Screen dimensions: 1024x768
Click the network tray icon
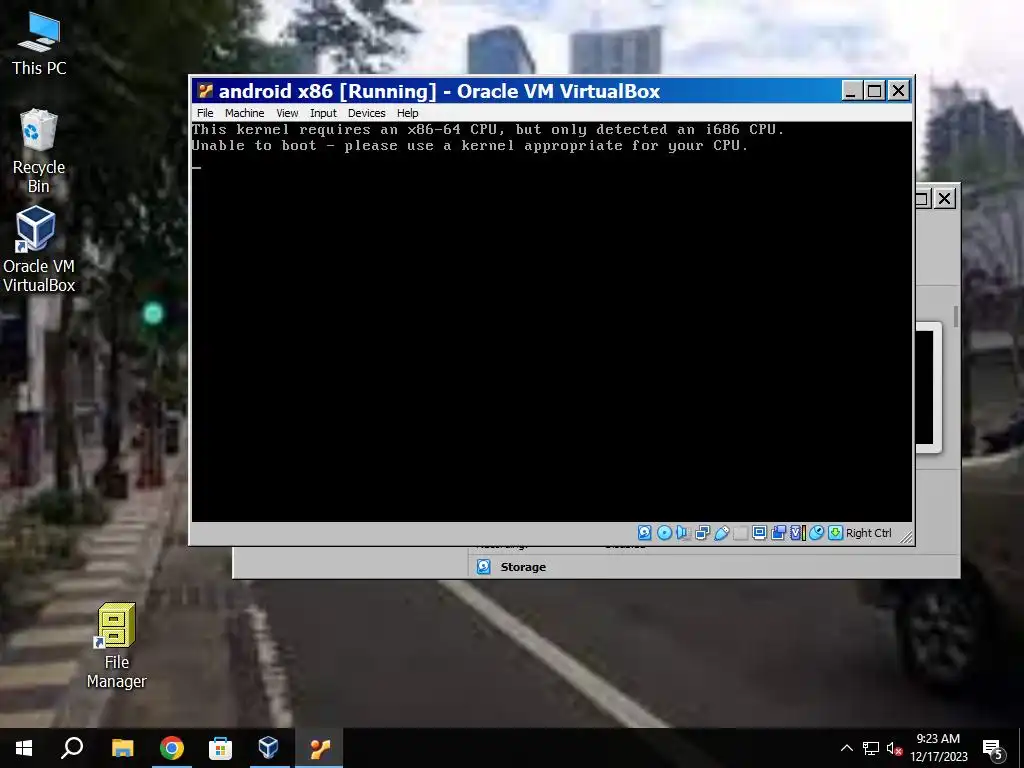tap(871, 748)
